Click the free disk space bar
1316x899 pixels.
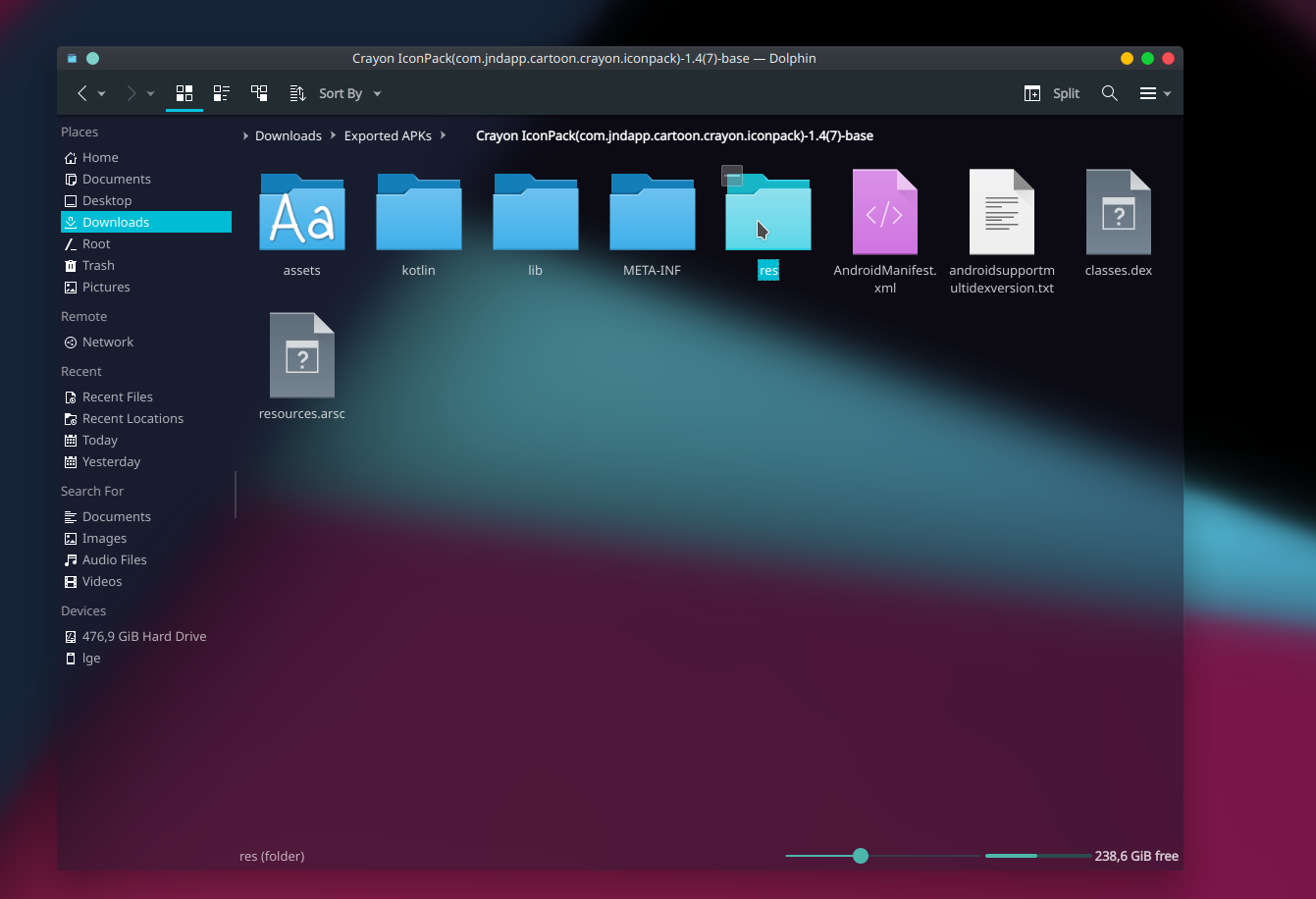(x=1036, y=856)
